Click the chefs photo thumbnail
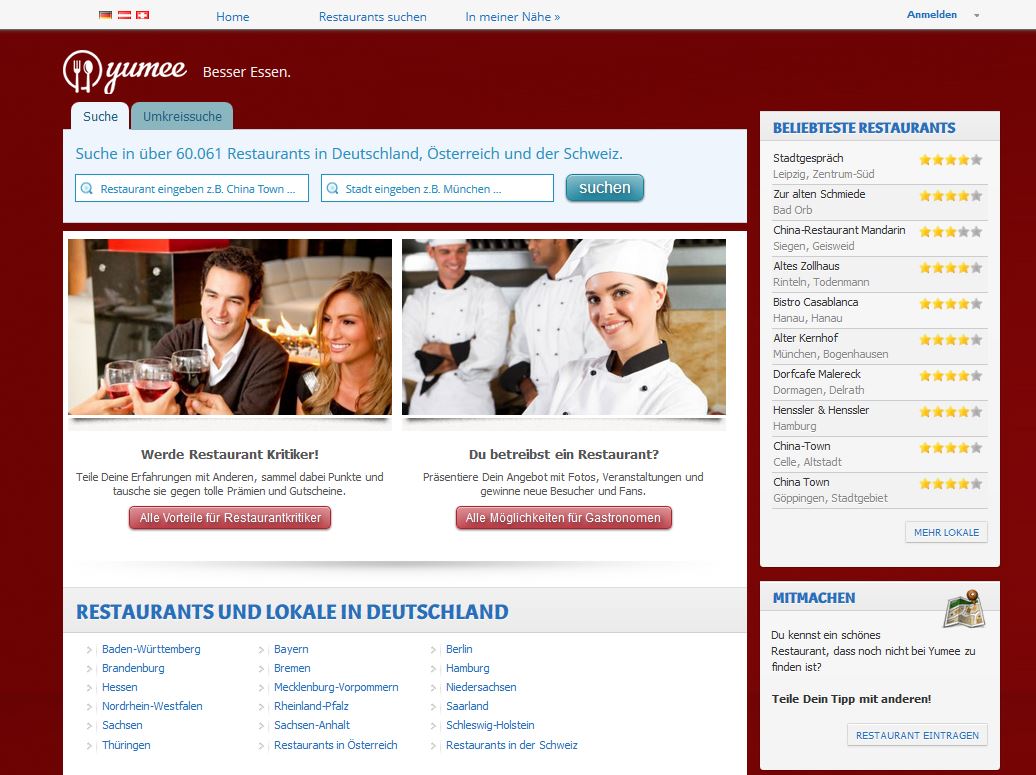Image resolution: width=1036 pixels, height=775 pixels. [x=564, y=327]
